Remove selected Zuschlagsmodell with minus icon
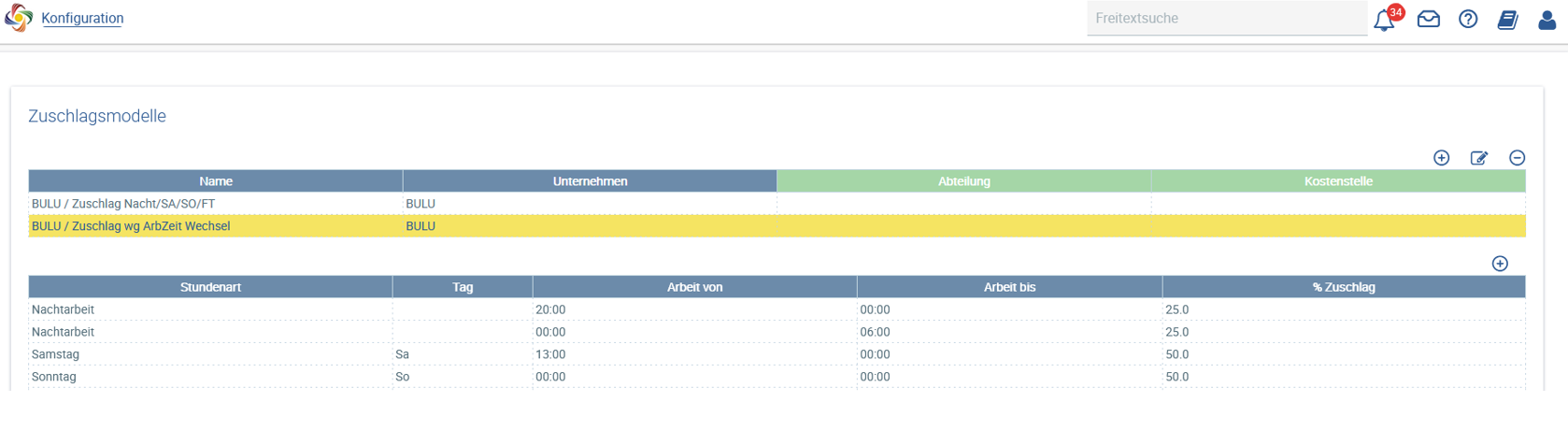Image resolution: width=1568 pixels, height=431 pixels. (1517, 158)
